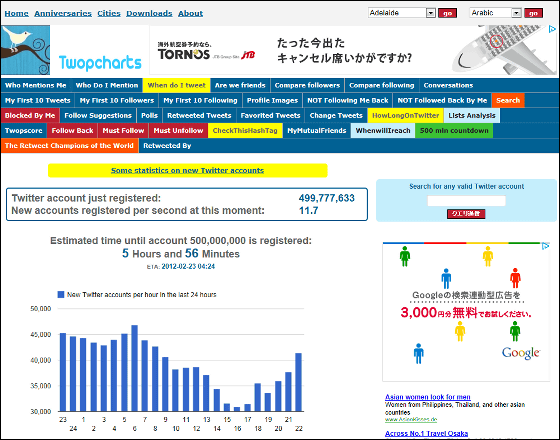Open the About link
This screenshot has height=440, width=560.
click(190, 13)
